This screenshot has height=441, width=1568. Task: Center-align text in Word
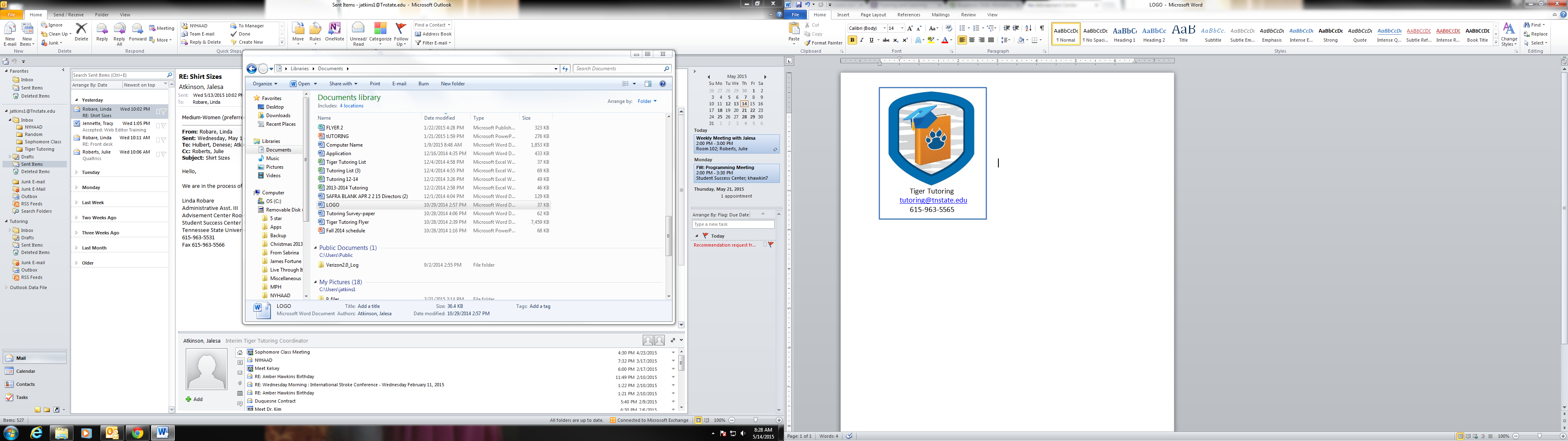coord(971,40)
